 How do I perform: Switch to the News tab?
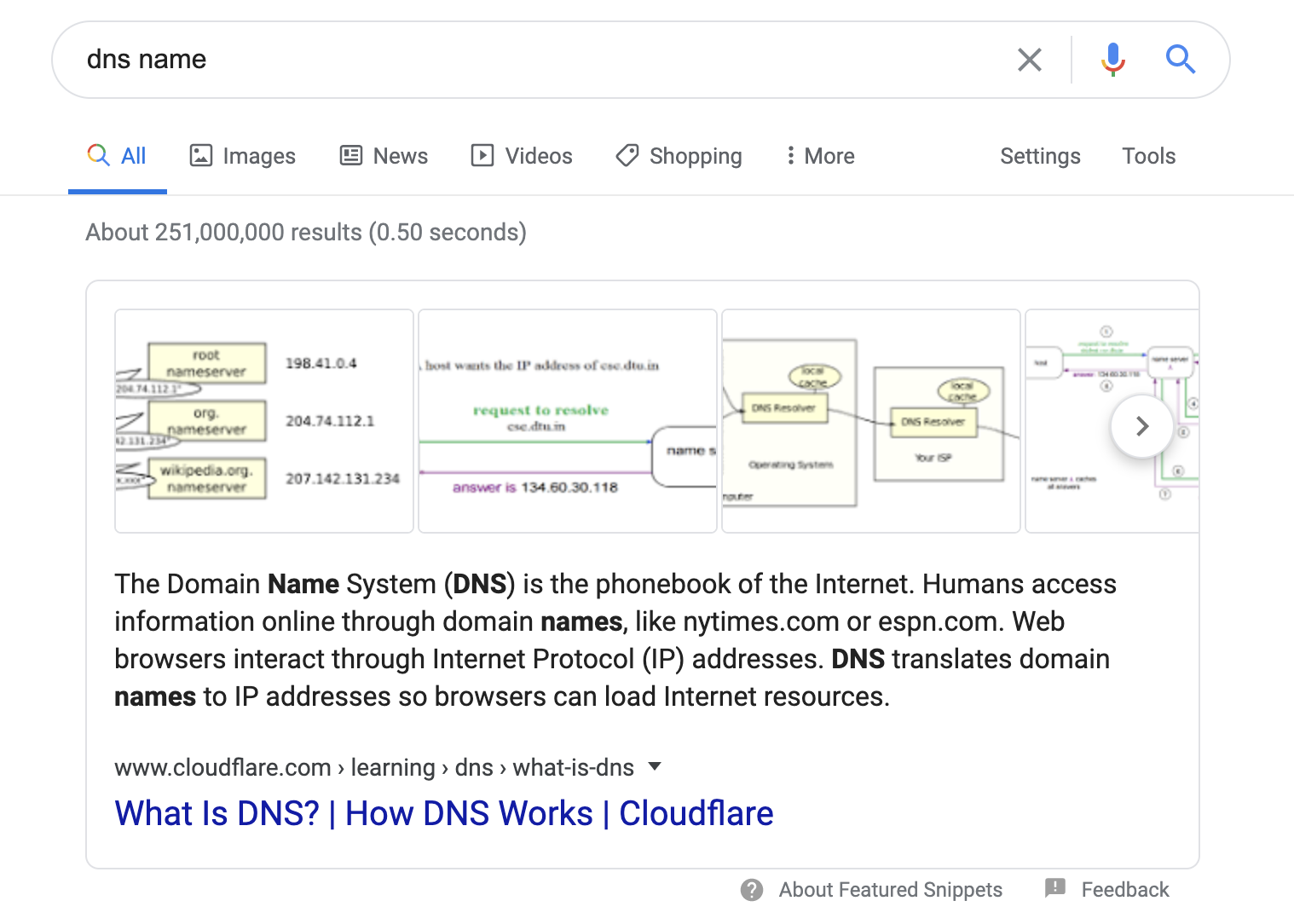(384, 156)
